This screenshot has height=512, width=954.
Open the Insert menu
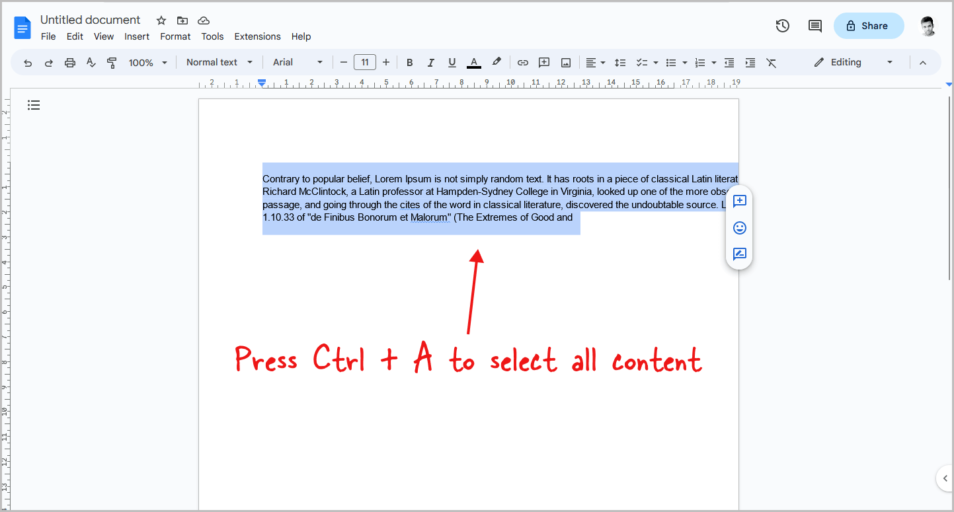tap(137, 36)
